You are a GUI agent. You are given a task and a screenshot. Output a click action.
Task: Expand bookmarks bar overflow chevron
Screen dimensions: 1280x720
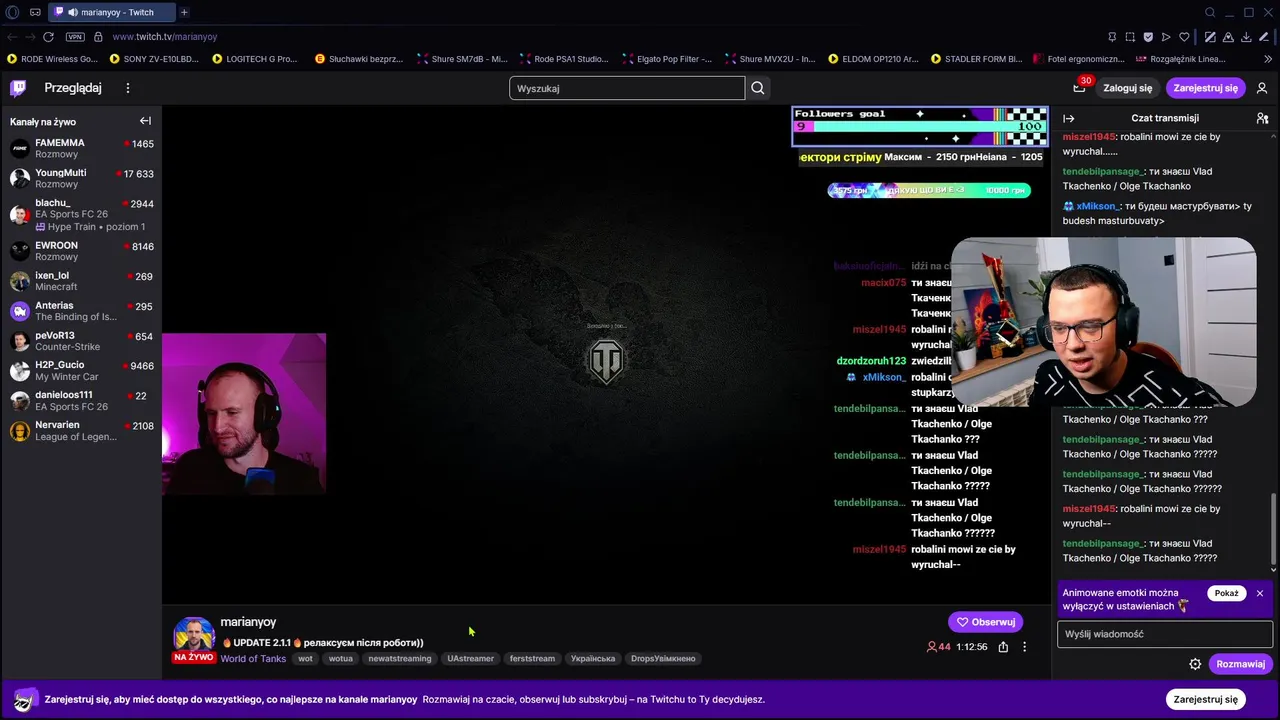click(1266, 59)
